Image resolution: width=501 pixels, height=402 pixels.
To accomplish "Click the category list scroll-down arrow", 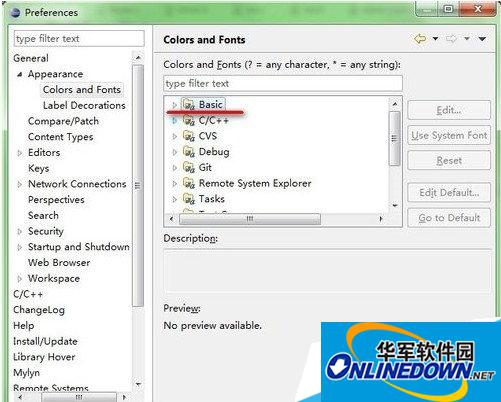I will click(395, 206).
